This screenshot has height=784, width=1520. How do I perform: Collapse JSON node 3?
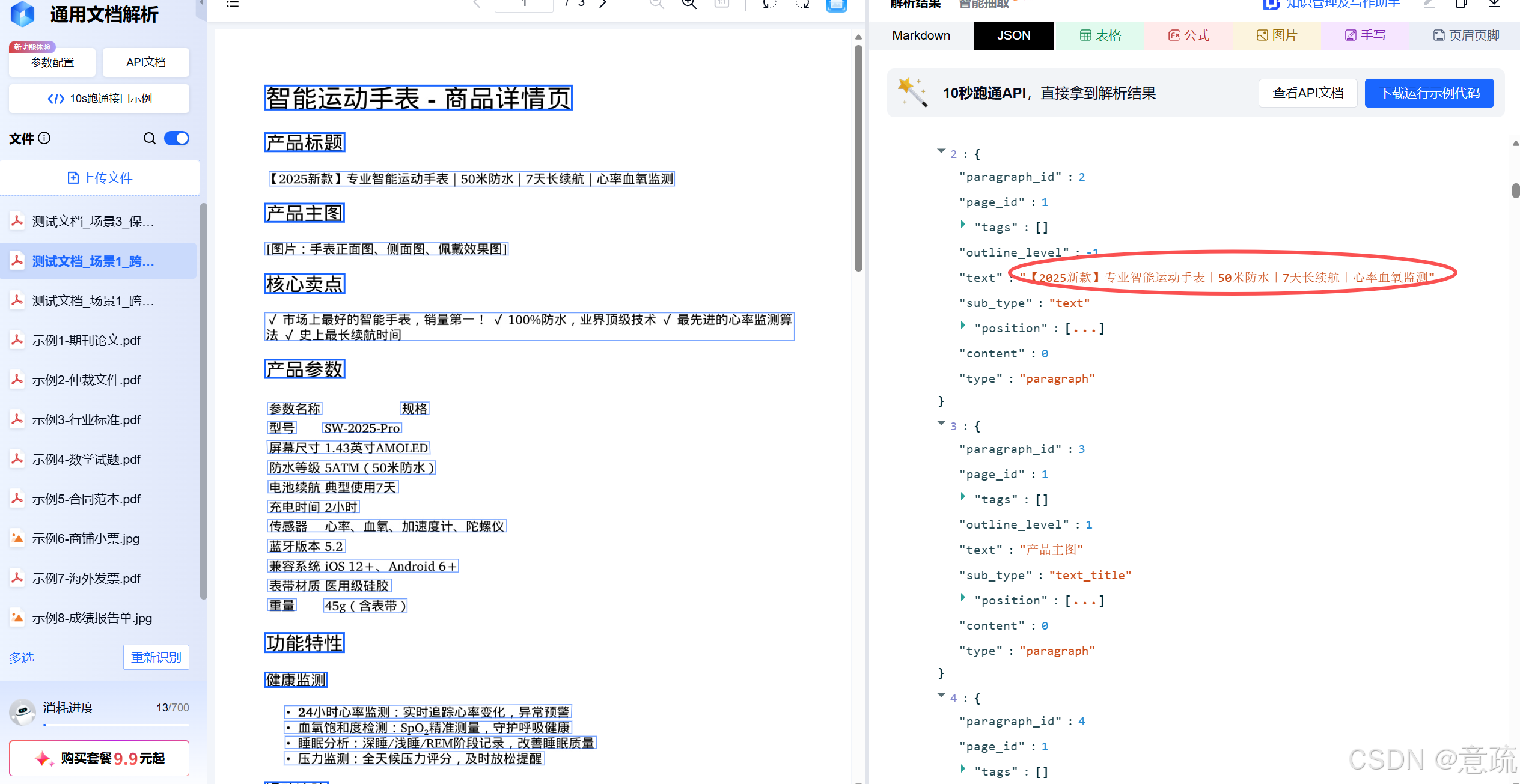(x=941, y=424)
